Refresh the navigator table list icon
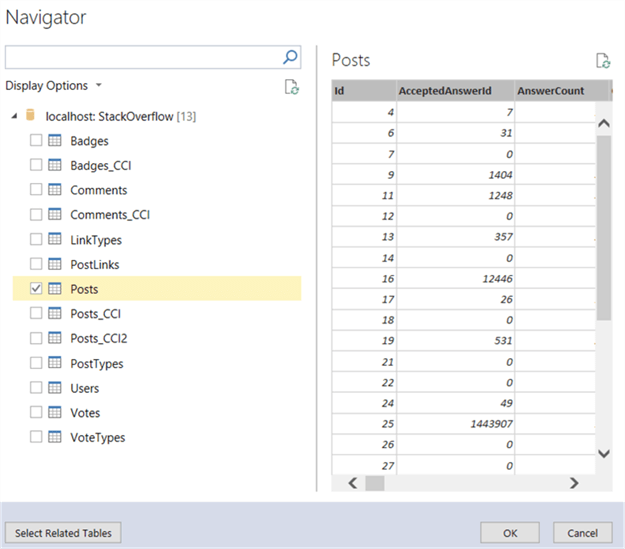This screenshot has width=625, height=549. click(x=292, y=87)
